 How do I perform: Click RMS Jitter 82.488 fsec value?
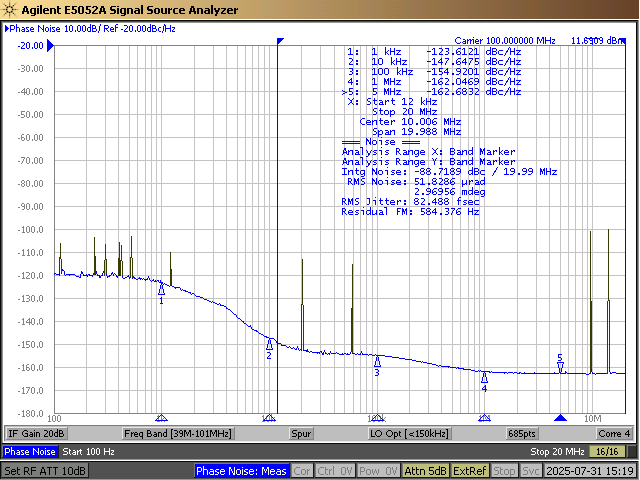[446, 202]
